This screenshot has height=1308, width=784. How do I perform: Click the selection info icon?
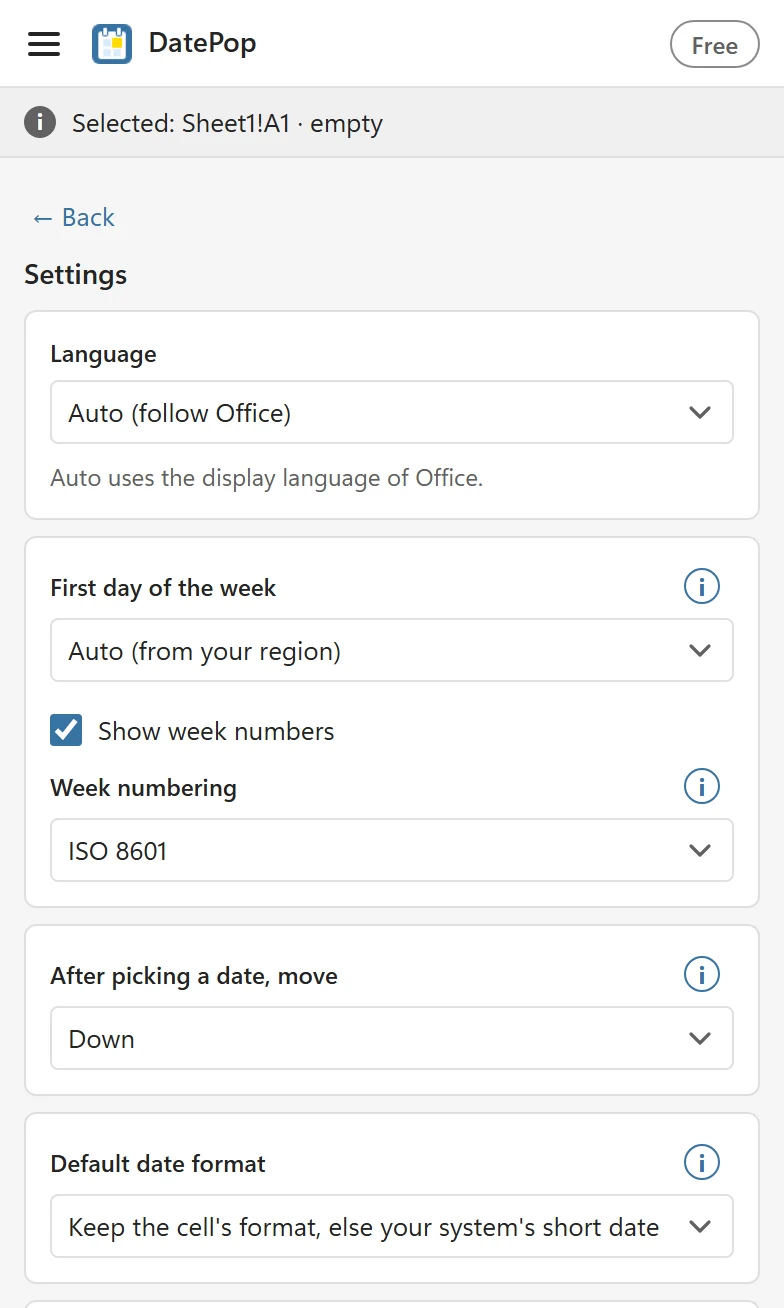40,123
